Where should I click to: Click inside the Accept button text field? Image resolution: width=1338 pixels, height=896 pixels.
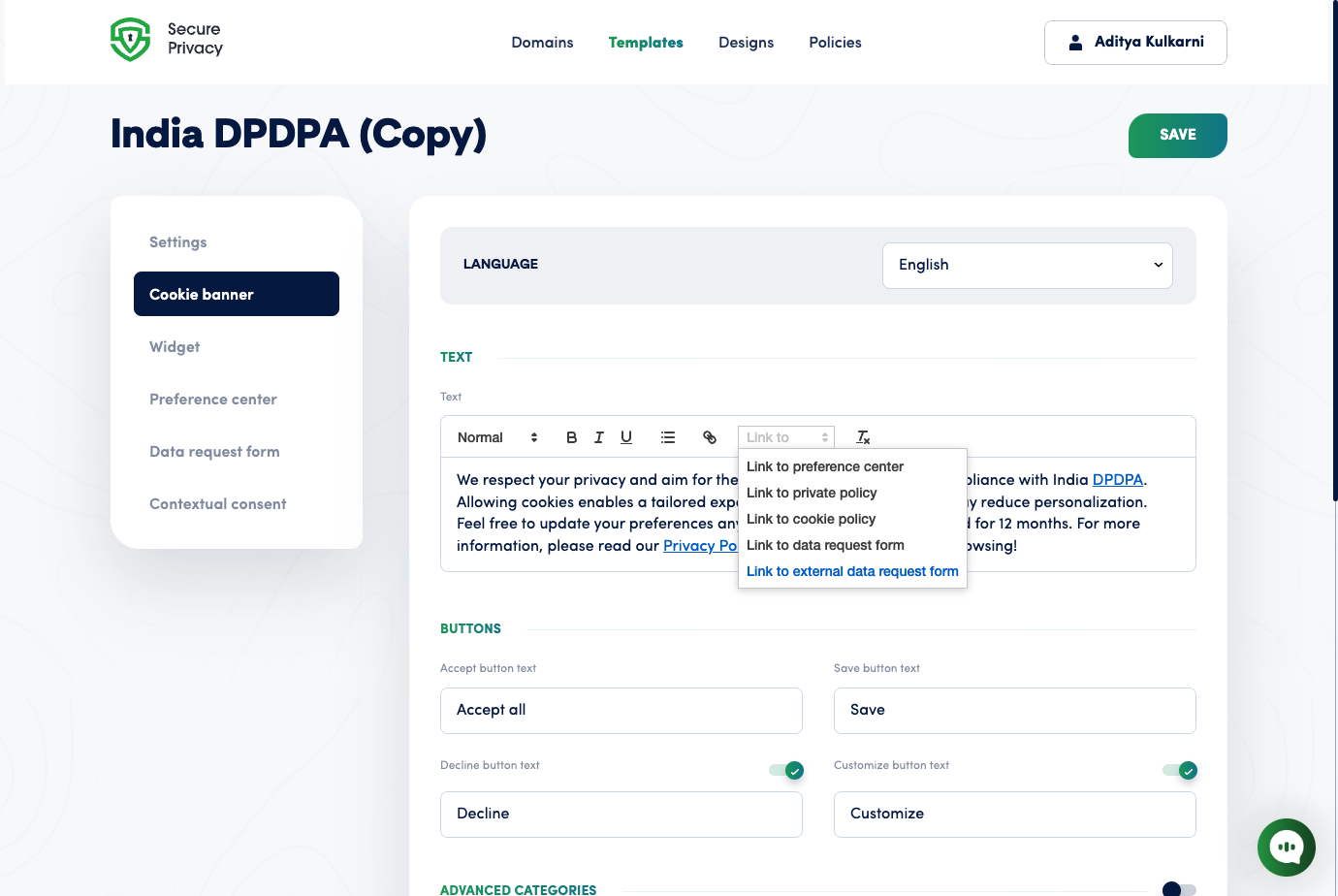click(621, 710)
